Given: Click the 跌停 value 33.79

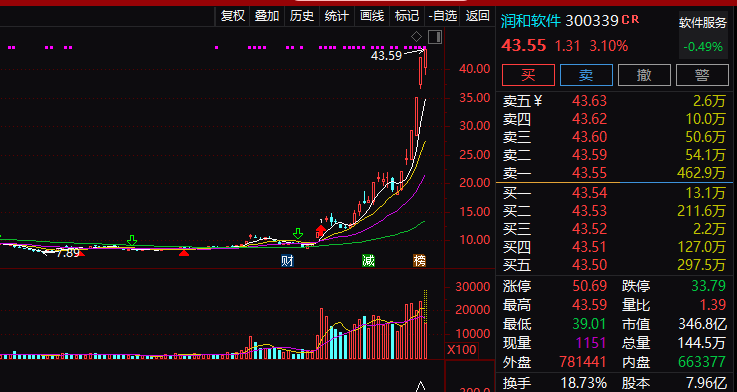Looking at the screenshot, I should (x=709, y=286).
